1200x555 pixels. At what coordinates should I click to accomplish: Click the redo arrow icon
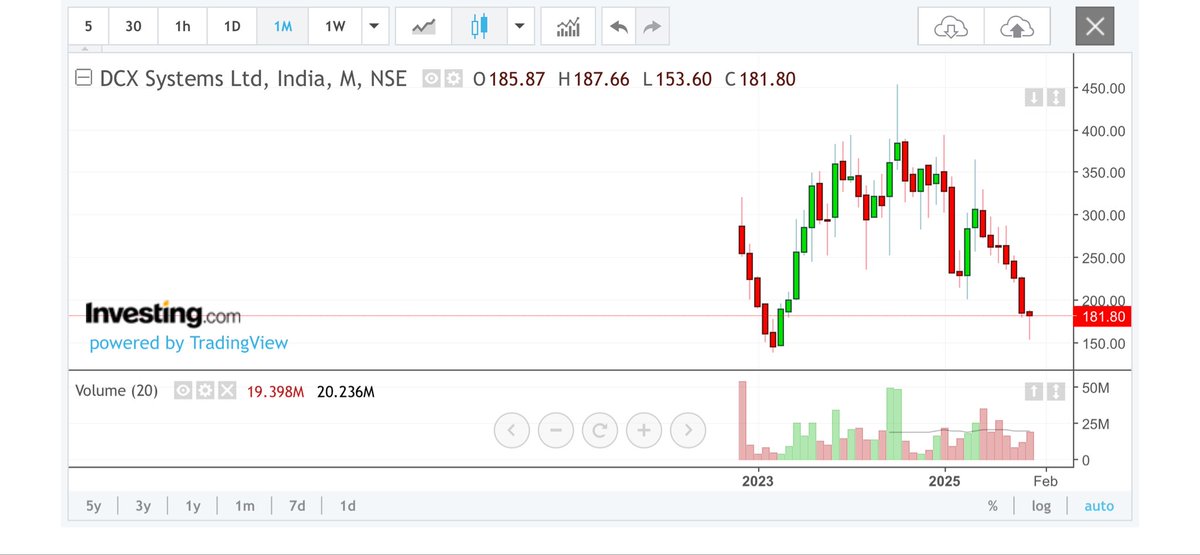(x=652, y=27)
